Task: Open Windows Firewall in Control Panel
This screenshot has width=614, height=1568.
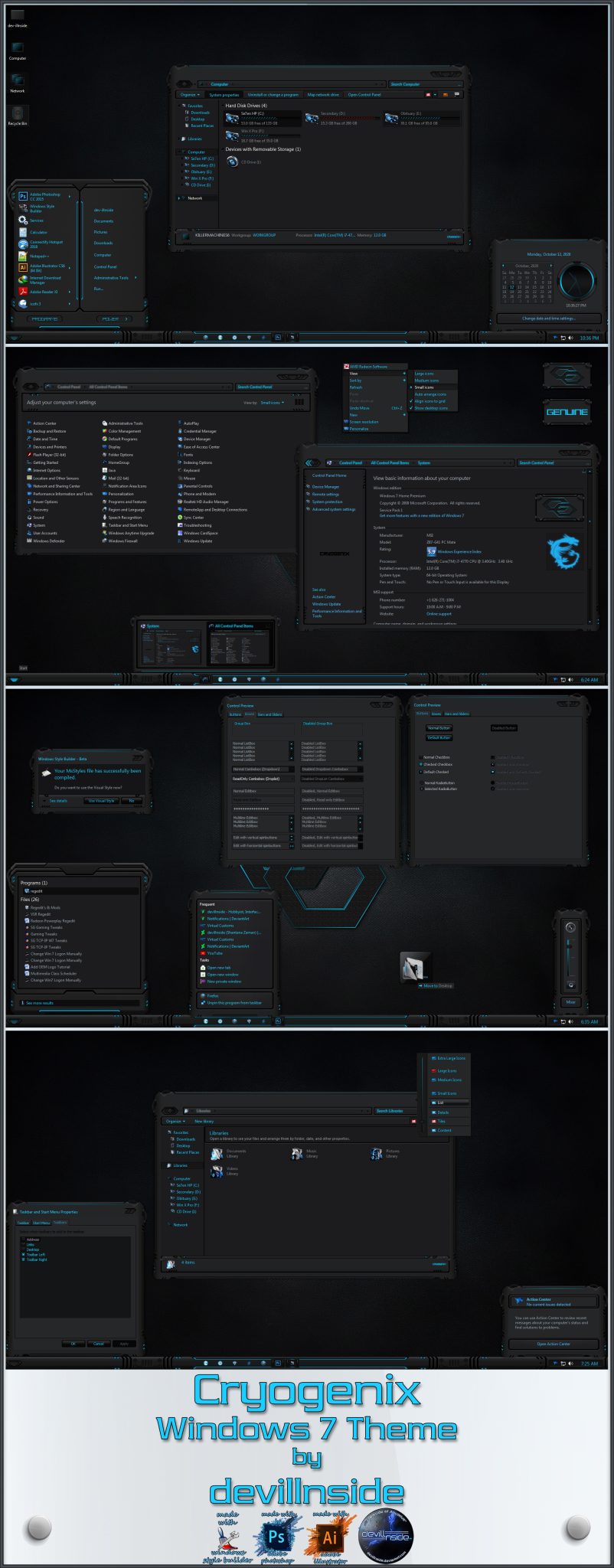Action: point(122,541)
